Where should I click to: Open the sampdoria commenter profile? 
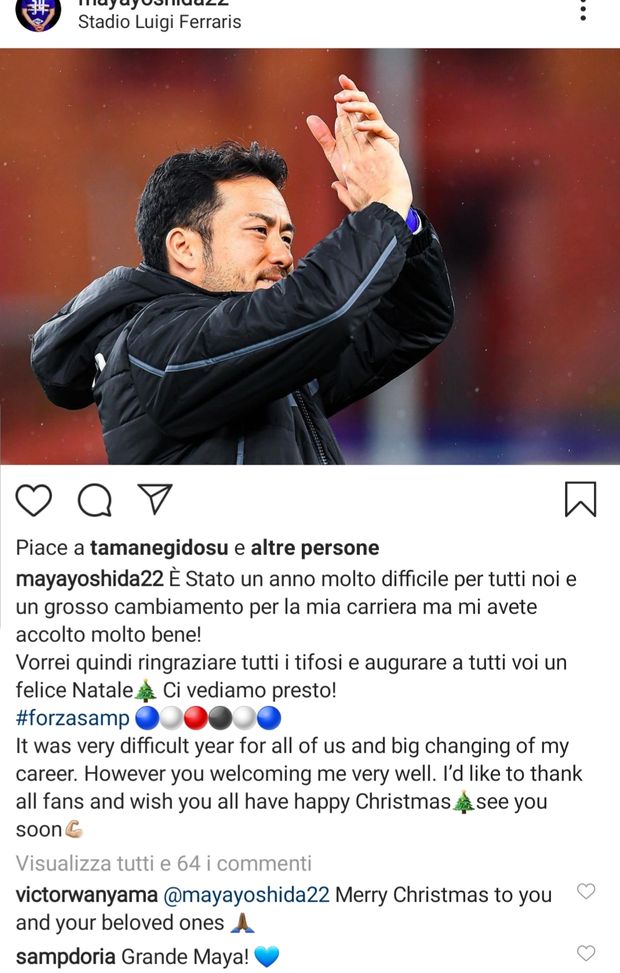[x=66, y=956]
